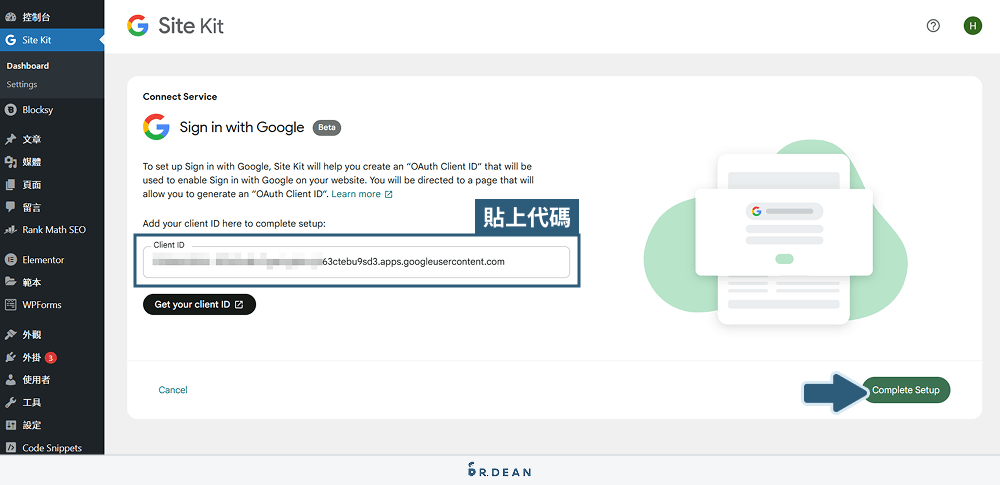Viewport: 1000px width, 485px height.
Task: Click the Learn more link
Action: (356, 194)
